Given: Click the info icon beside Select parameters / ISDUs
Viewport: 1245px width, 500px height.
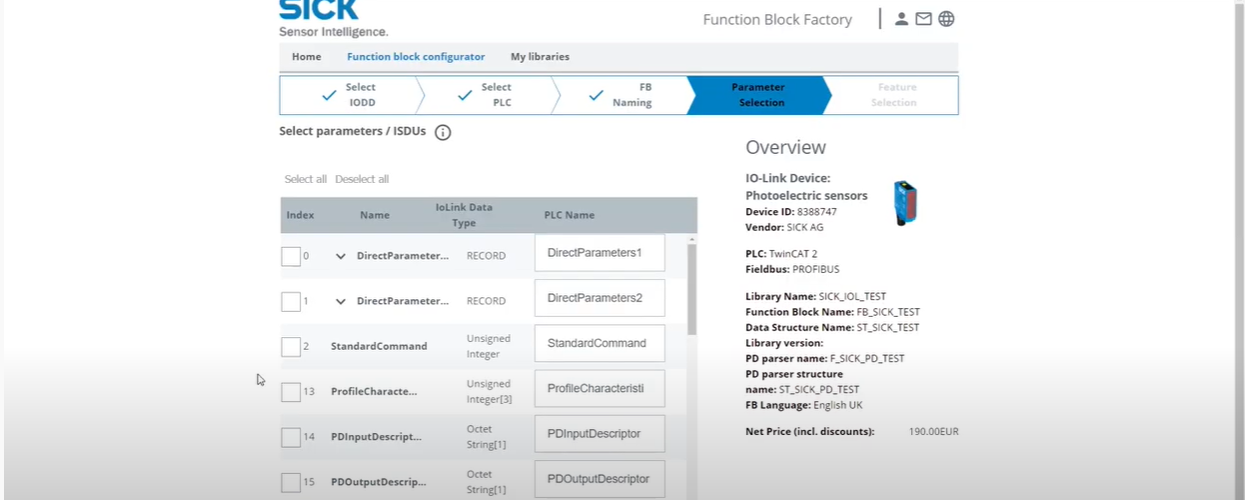Looking at the screenshot, I should (443, 132).
